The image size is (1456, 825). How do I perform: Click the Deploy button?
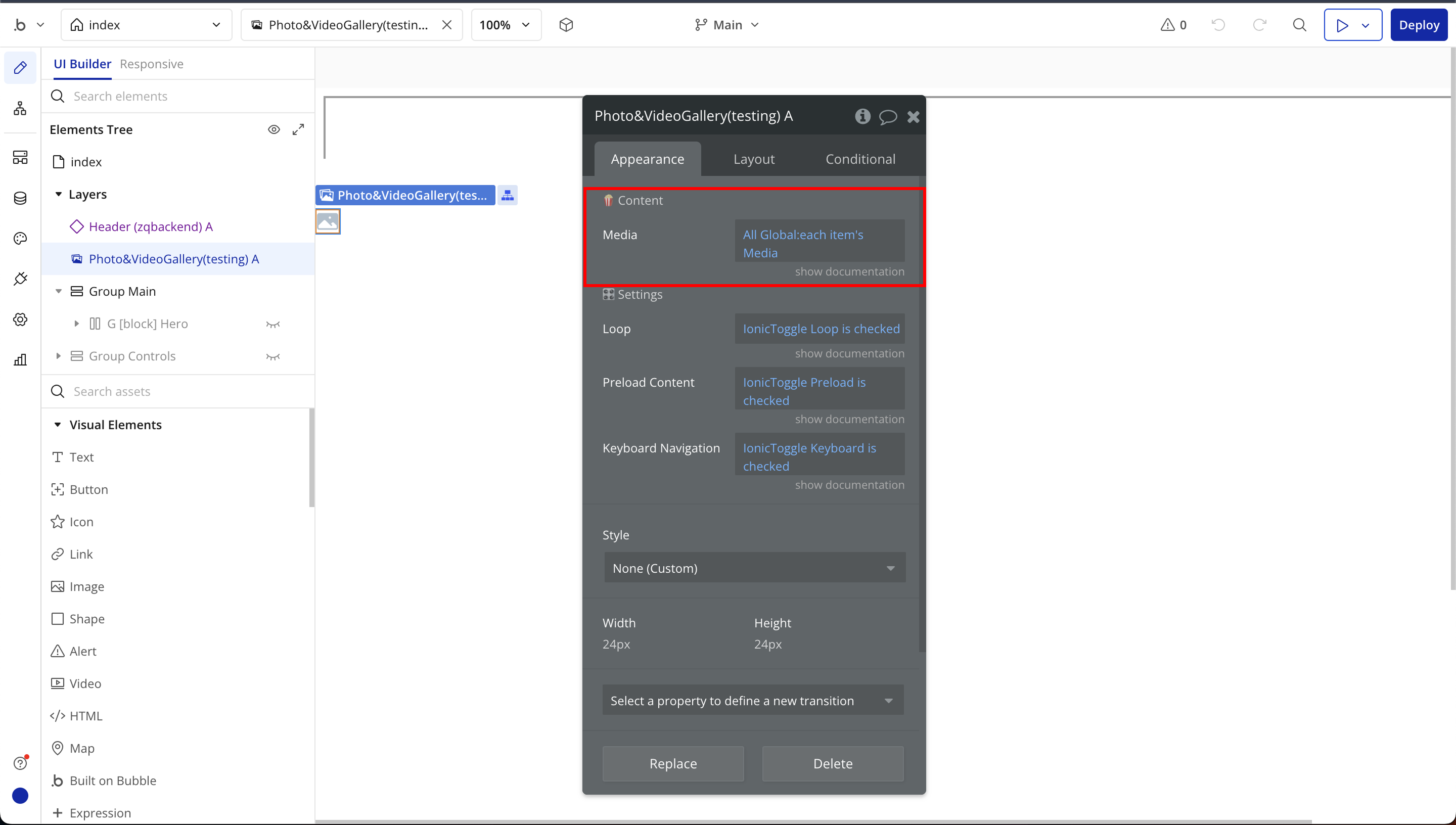pos(1419,25)
